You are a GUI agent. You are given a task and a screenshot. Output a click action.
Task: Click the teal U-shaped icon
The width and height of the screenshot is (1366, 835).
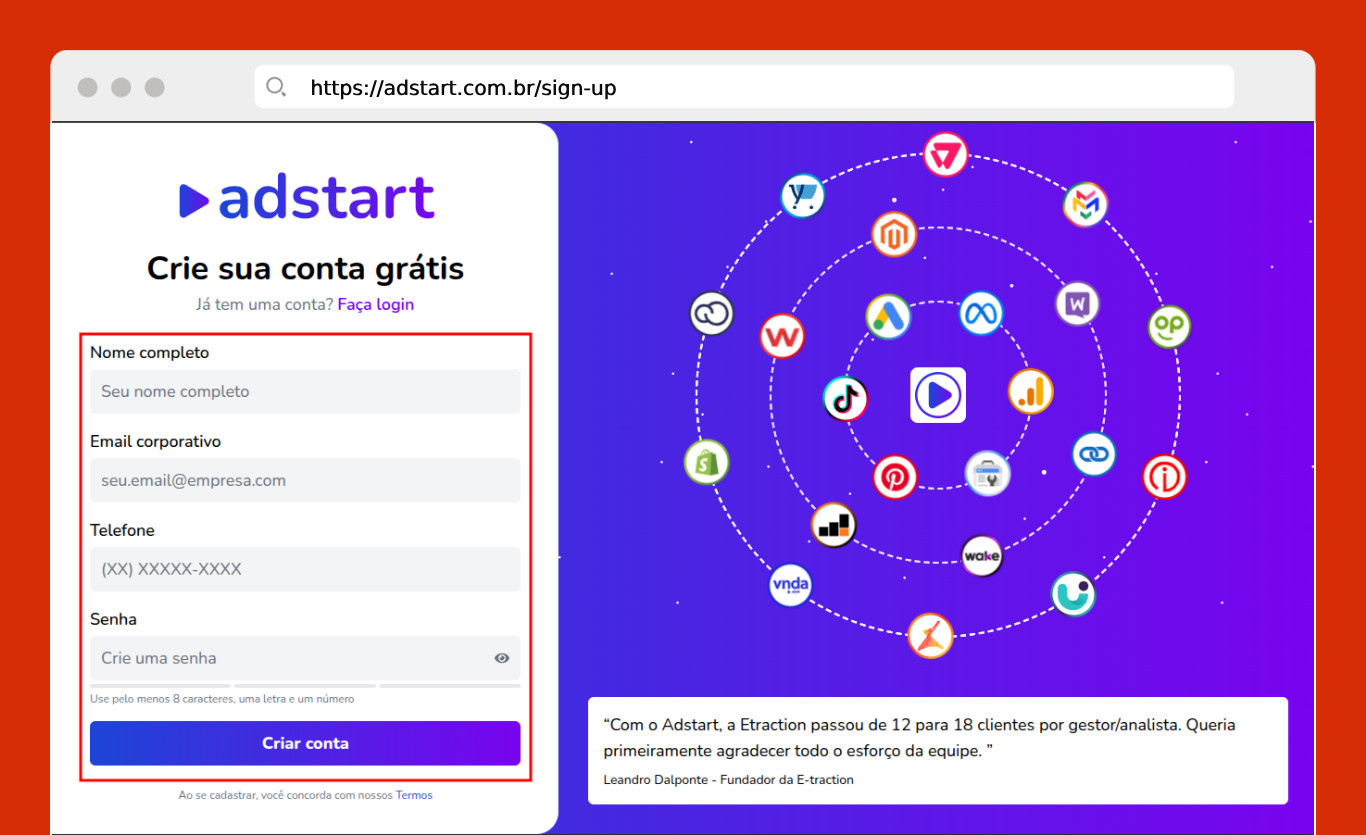click(x=1074, y=594)
